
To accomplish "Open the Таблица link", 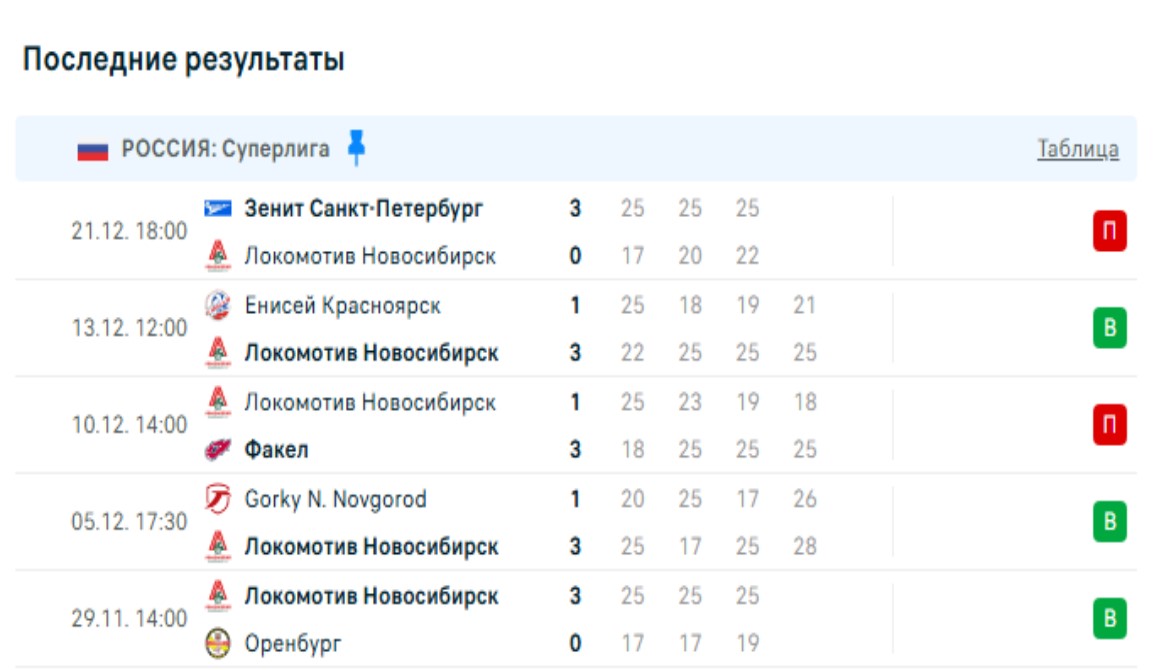I will (x=1078, y=150).
